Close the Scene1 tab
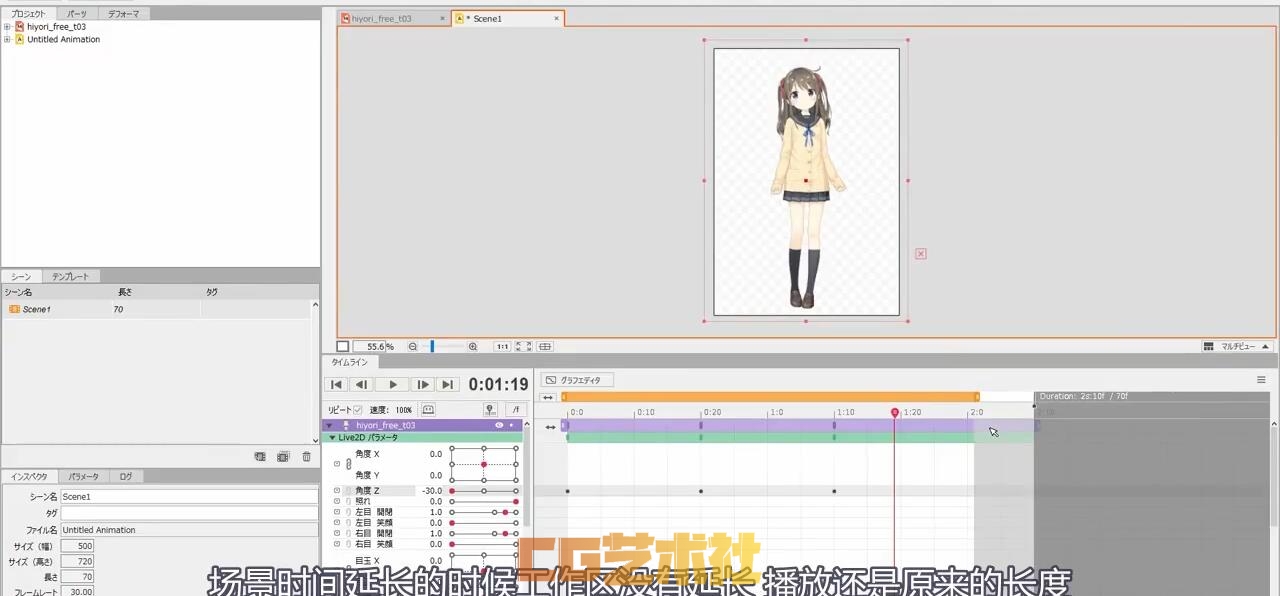The width and height of the screenshot is (1280, 596). point(556,19)
